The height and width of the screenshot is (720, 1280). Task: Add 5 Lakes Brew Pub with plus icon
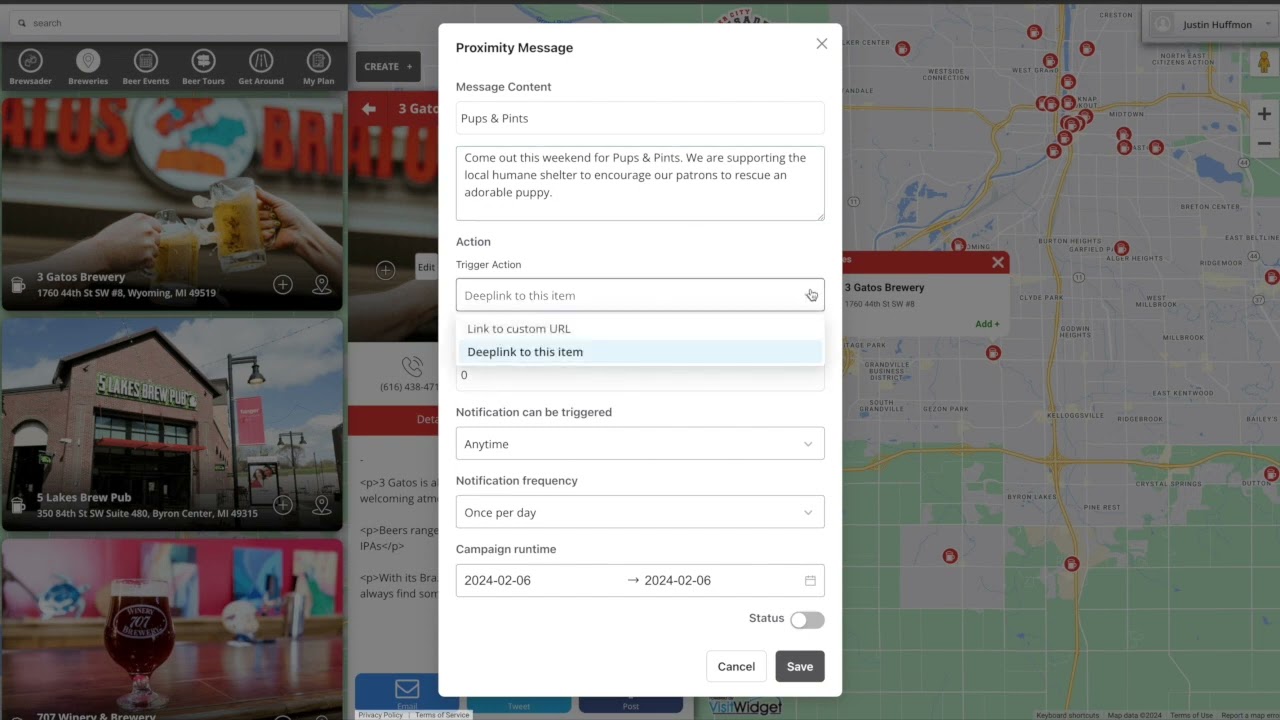(x=283, y=505)
